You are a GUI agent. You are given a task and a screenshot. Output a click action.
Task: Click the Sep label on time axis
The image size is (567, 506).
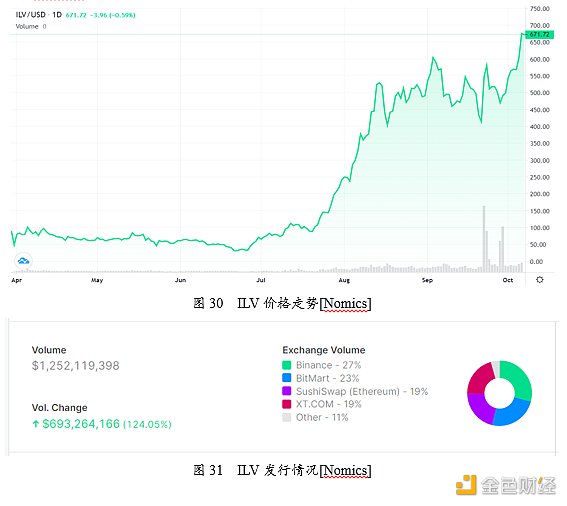(x=427, y=280)
